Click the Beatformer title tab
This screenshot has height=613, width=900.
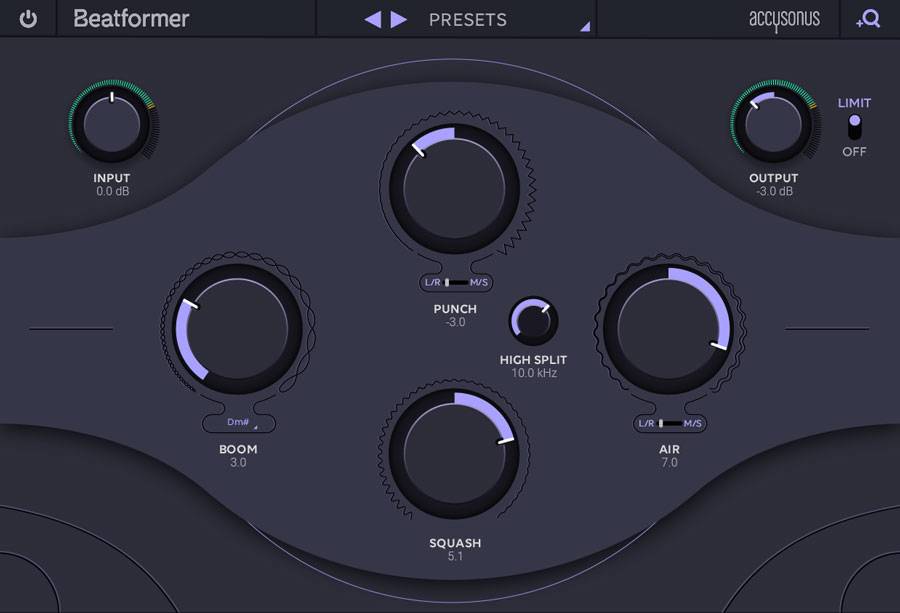131,19
